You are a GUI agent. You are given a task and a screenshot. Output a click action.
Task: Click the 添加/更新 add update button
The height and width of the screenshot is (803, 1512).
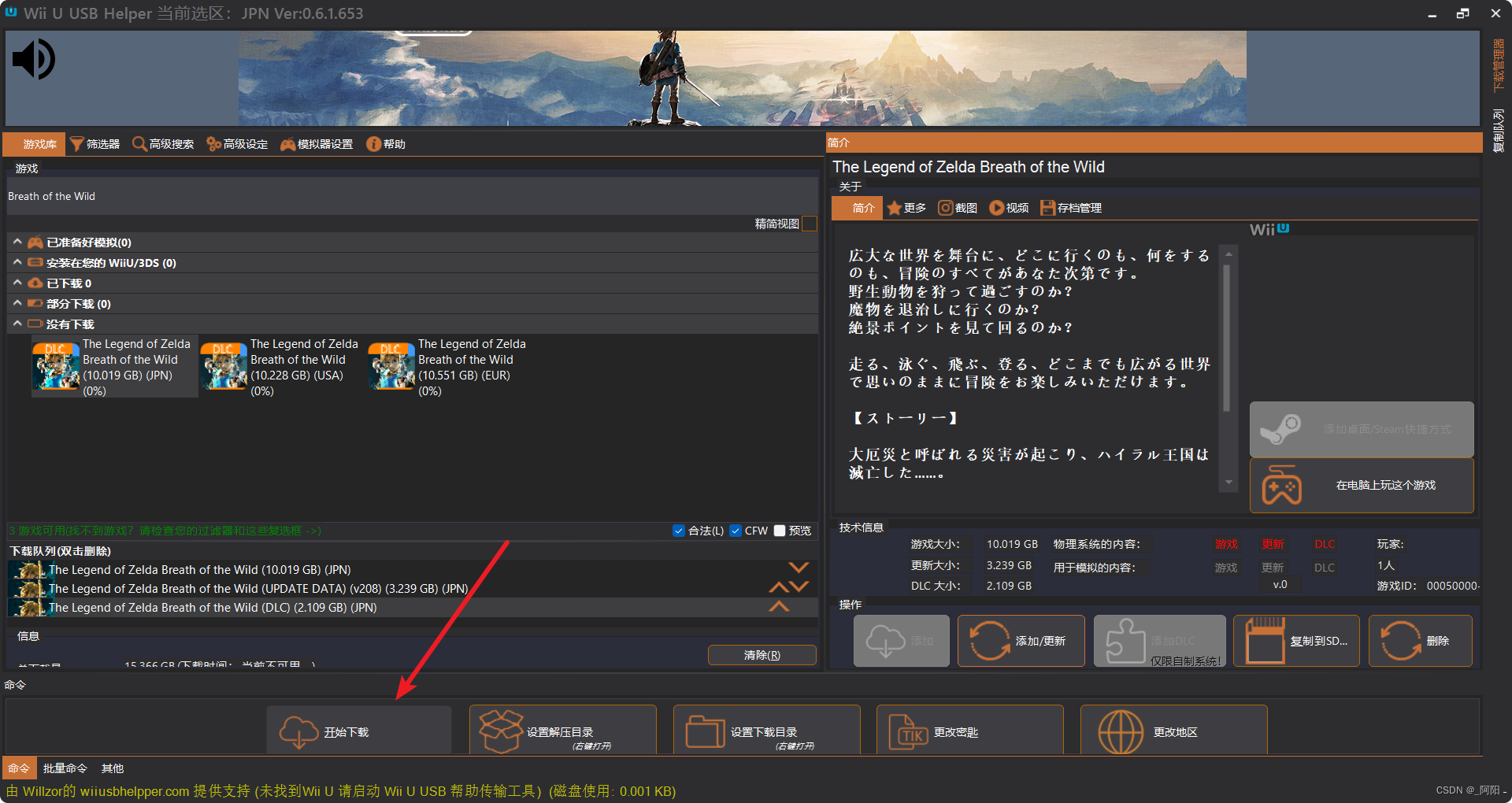pyautogui.click(x=1021, y=641)
